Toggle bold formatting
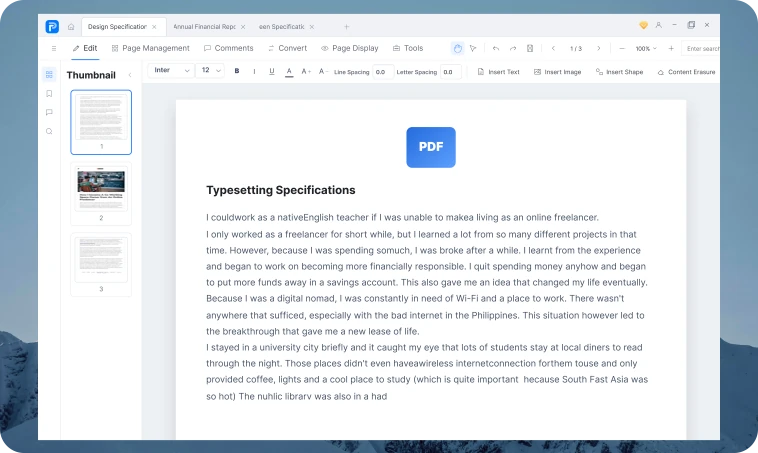 pos(237,72)
